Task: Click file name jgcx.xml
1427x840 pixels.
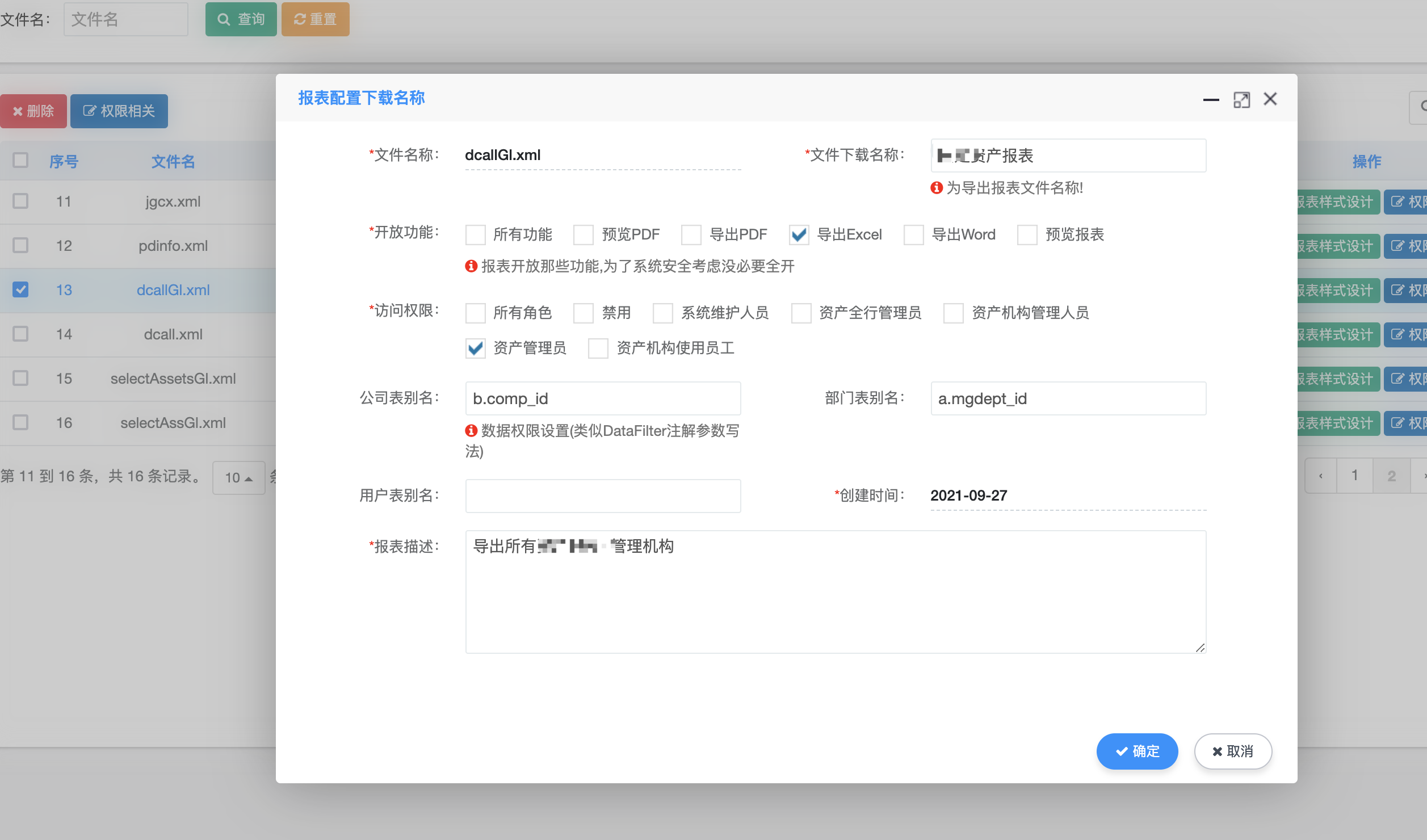Action: coord(173,201)
